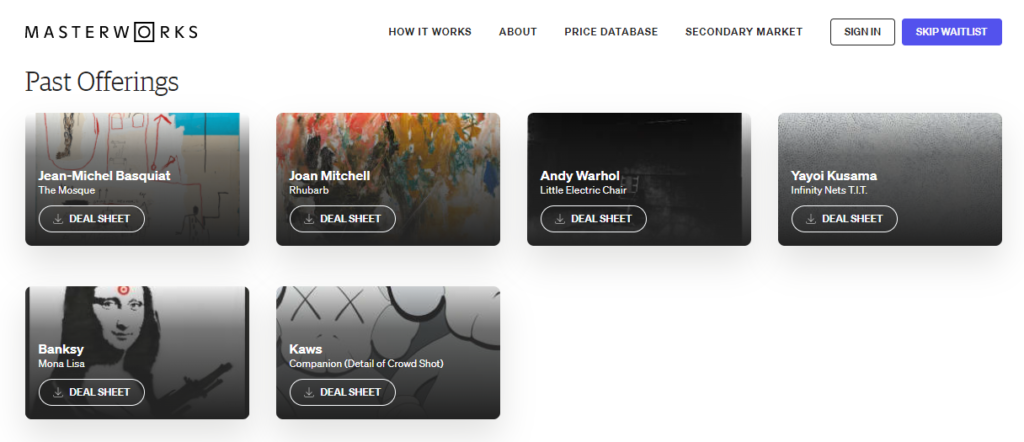Navigate to Secondary Market
1024x442 pixels.
(744, 32)
